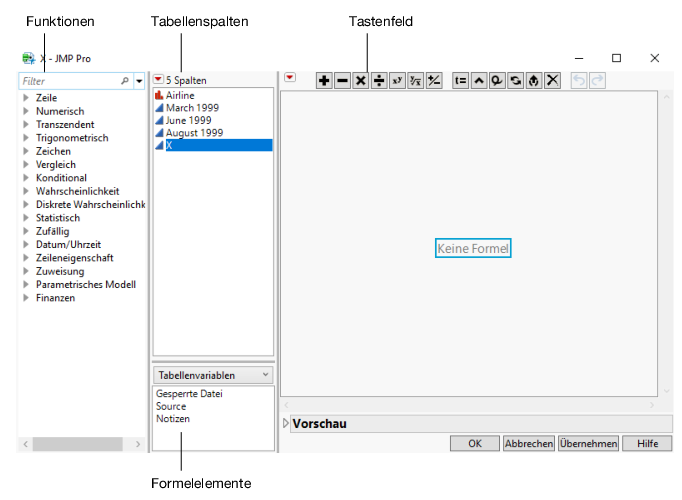This screenshot has height=500, width=682.
Task: Expand the Zeichen function group
Action: point(26,151)
